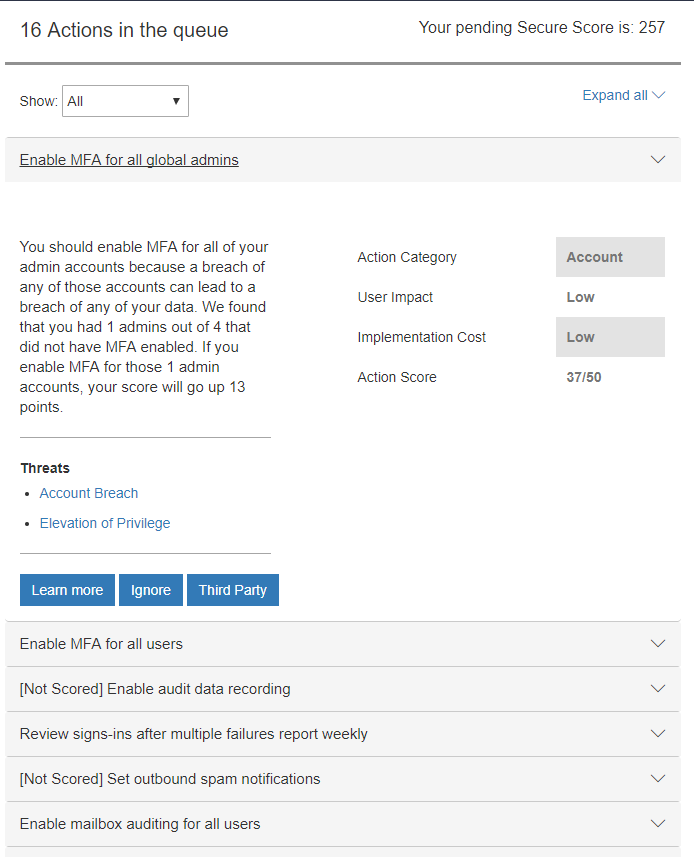The image size is (694, 857).
Task: Open Set outbound spam notifications action title
Action: (x=170, y=779)
